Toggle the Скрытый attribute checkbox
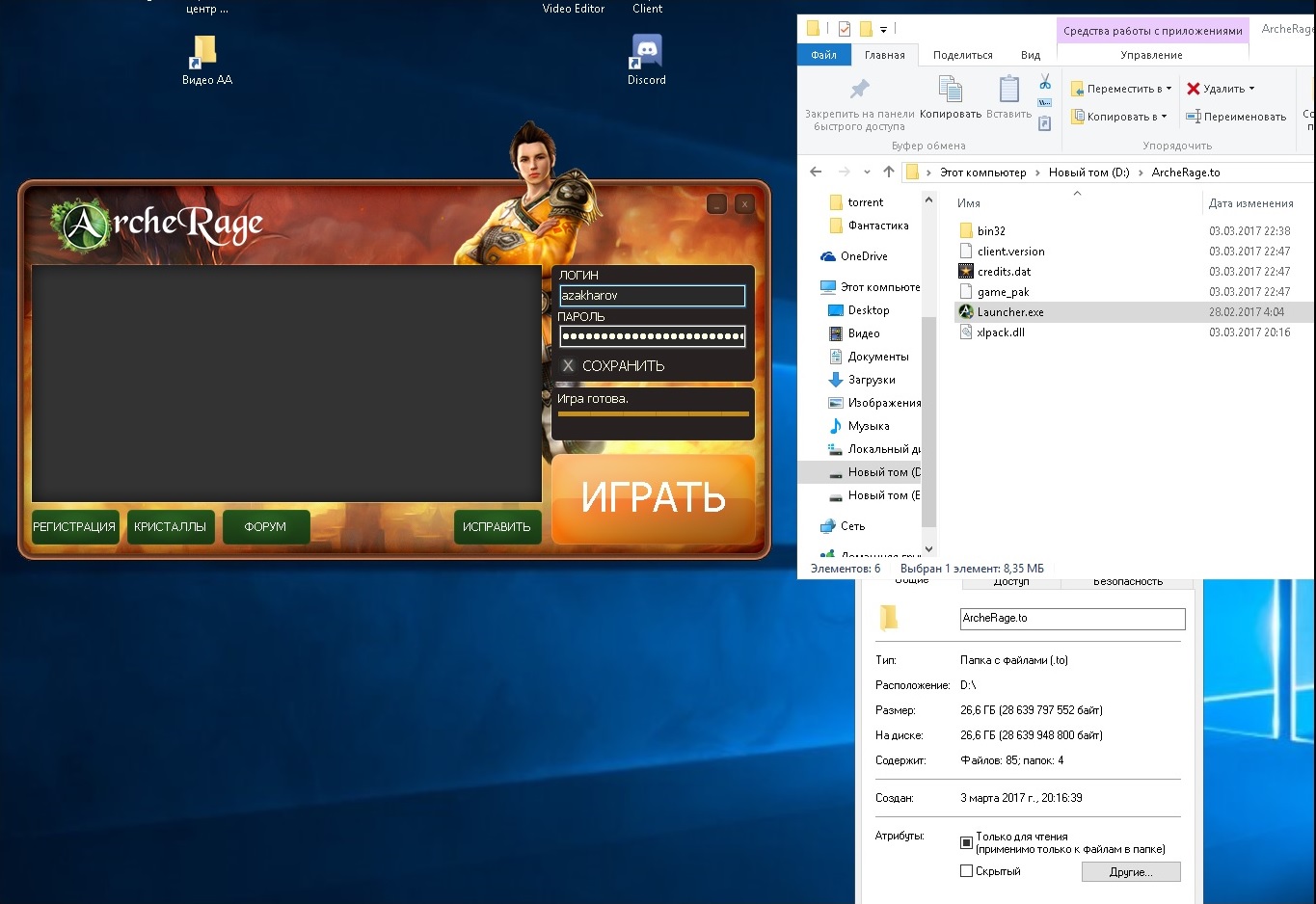This screenshot has width=1316, height=904. pos(966,871)
